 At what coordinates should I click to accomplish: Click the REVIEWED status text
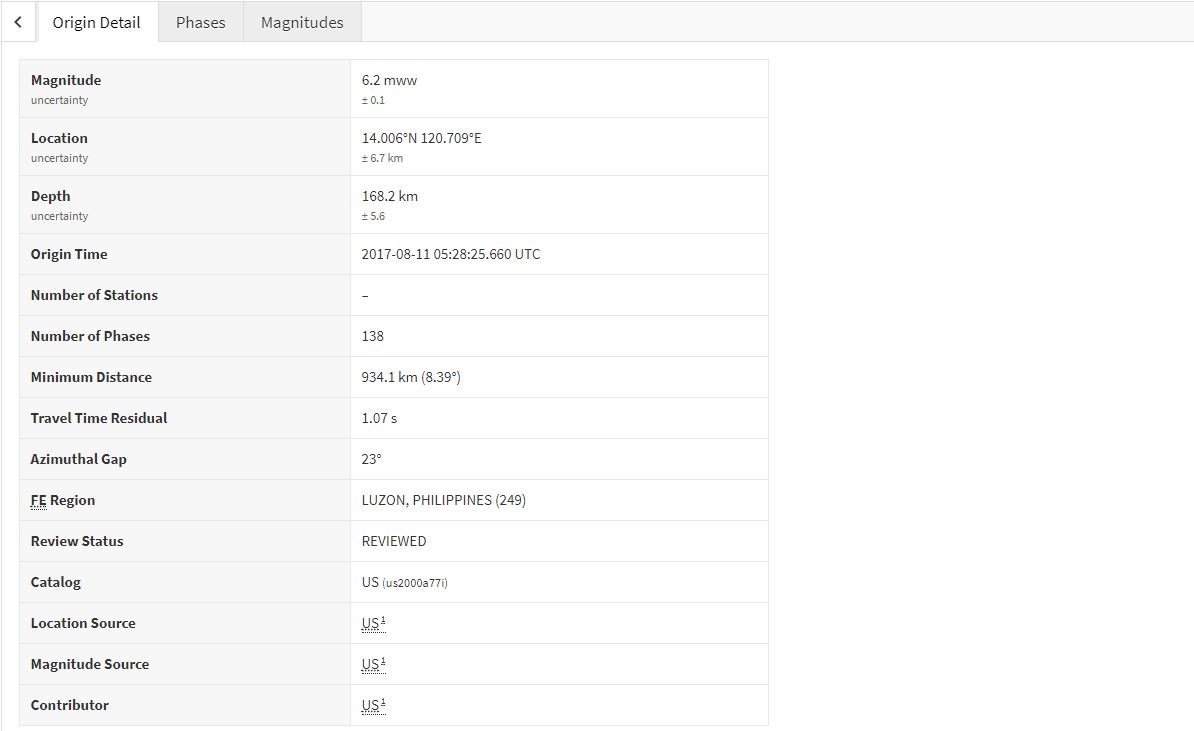[x=393, y=541]
